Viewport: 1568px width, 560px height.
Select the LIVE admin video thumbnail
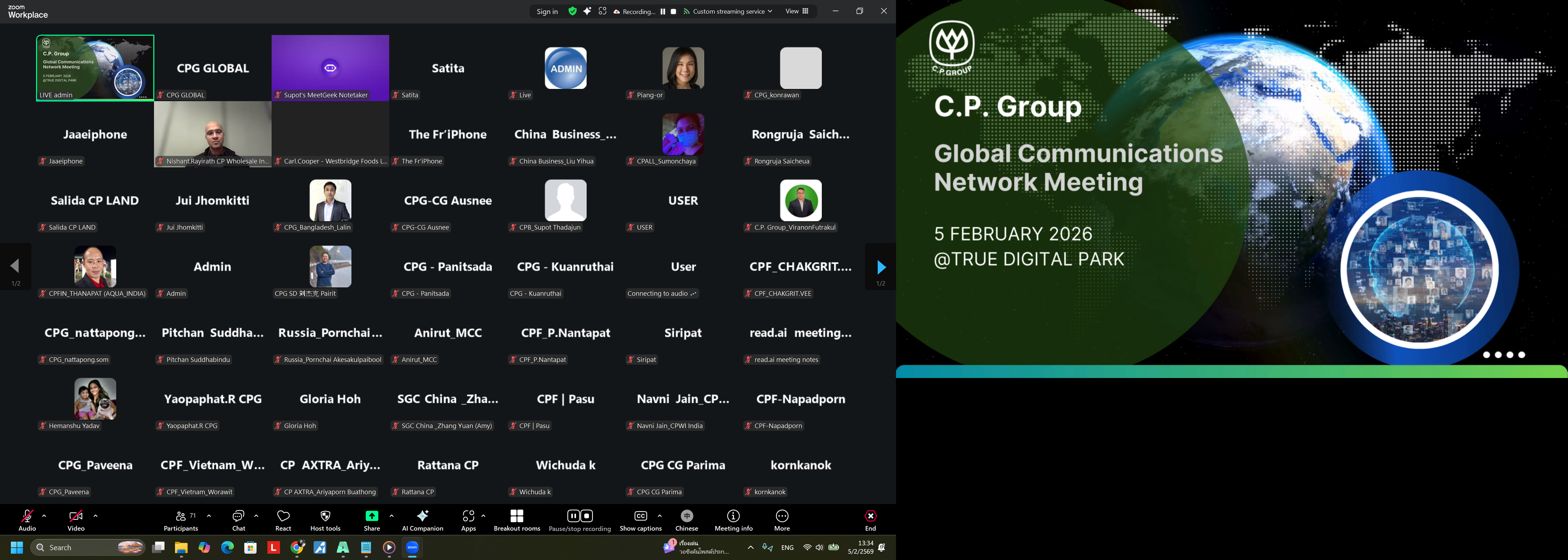tap(95, 67)
